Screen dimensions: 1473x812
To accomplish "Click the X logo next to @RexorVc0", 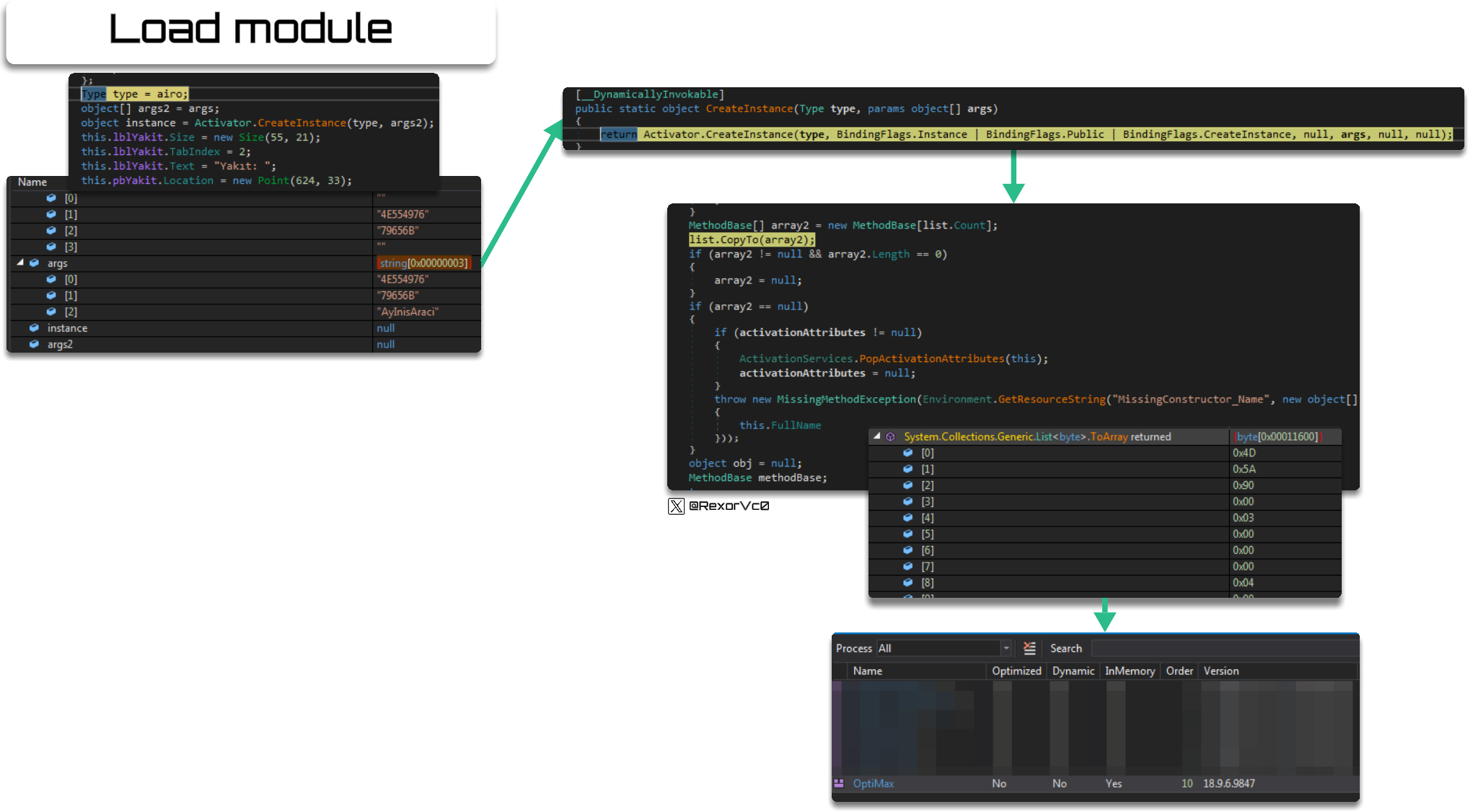I will click(x=676, y=506).
